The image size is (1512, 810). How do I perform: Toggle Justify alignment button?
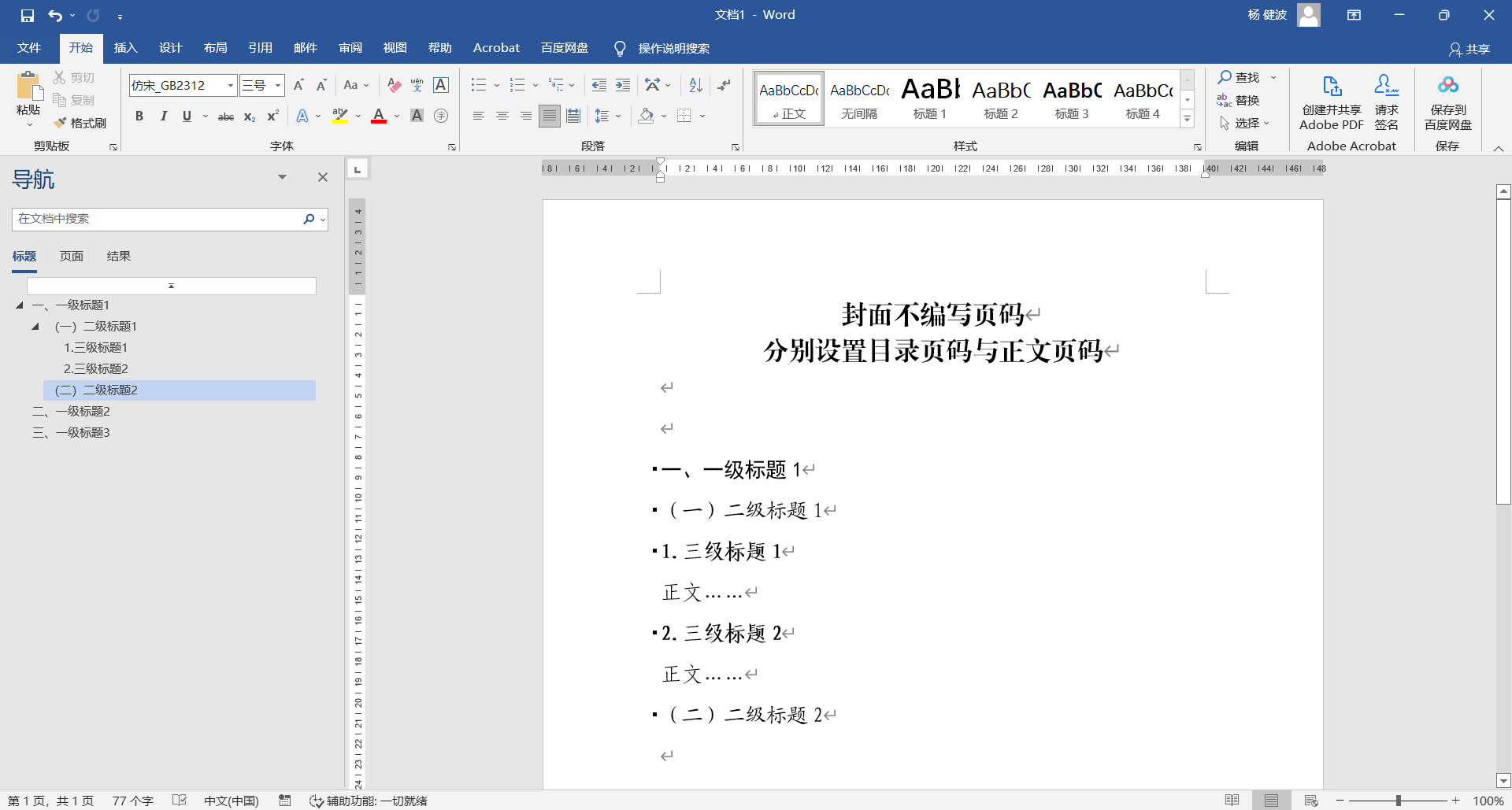point(550,117)
